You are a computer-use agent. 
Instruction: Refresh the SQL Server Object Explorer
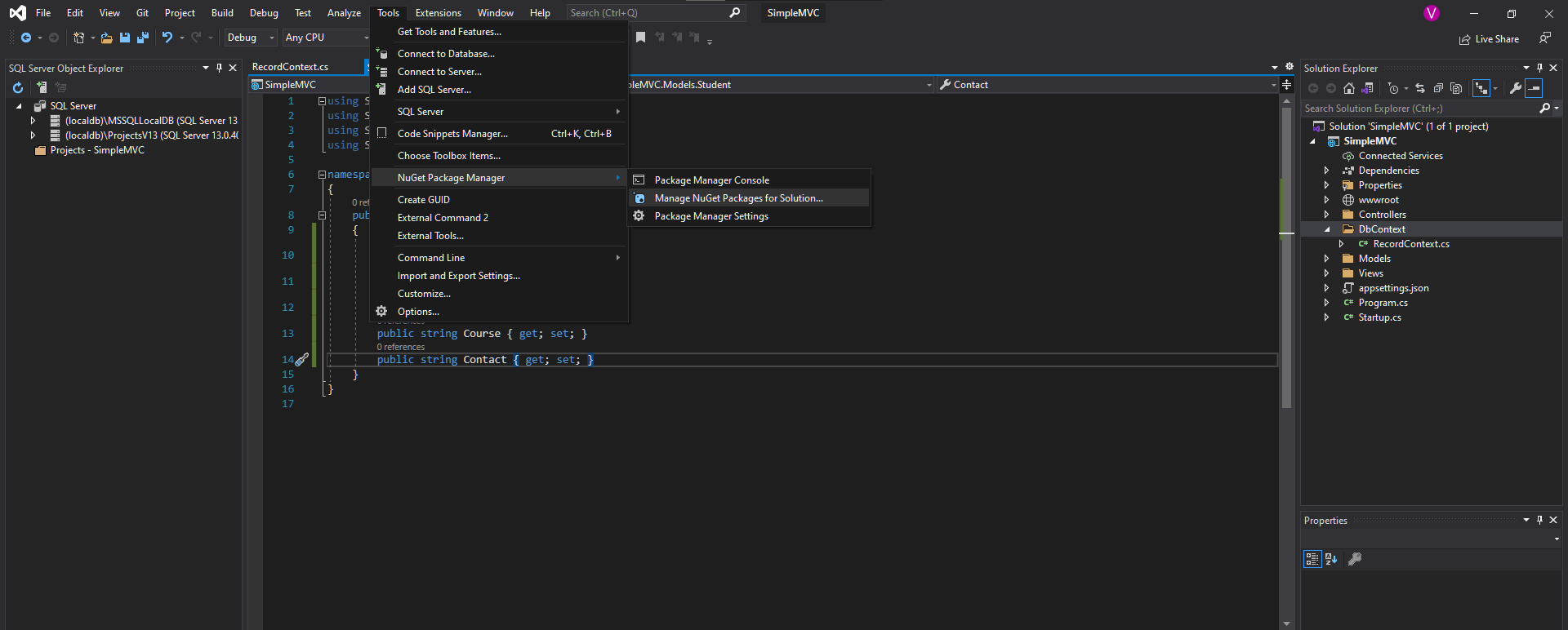[18, 87]
